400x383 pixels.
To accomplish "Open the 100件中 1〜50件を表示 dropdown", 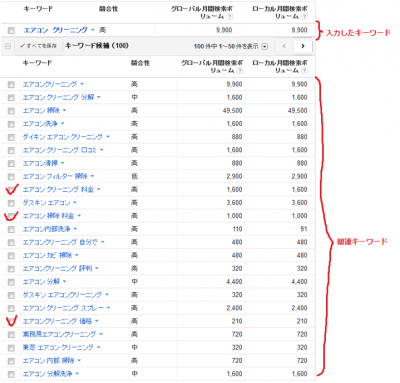I will (x=265, y=46).
